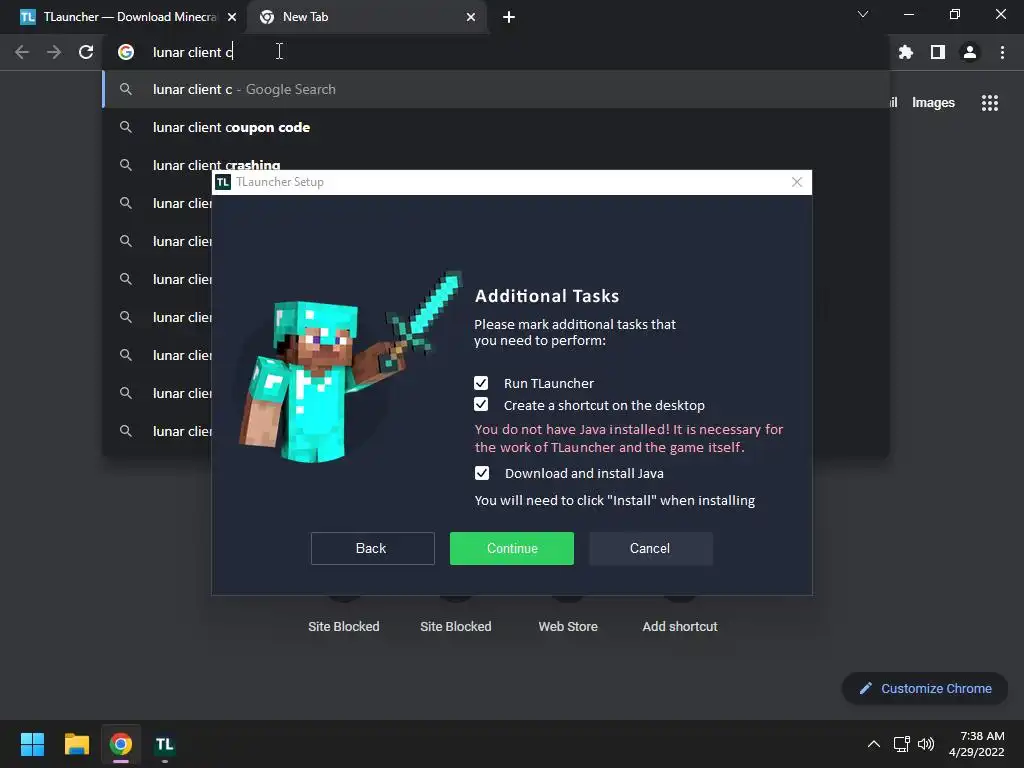Open Windows Start menu

click(x=32, y=744)
